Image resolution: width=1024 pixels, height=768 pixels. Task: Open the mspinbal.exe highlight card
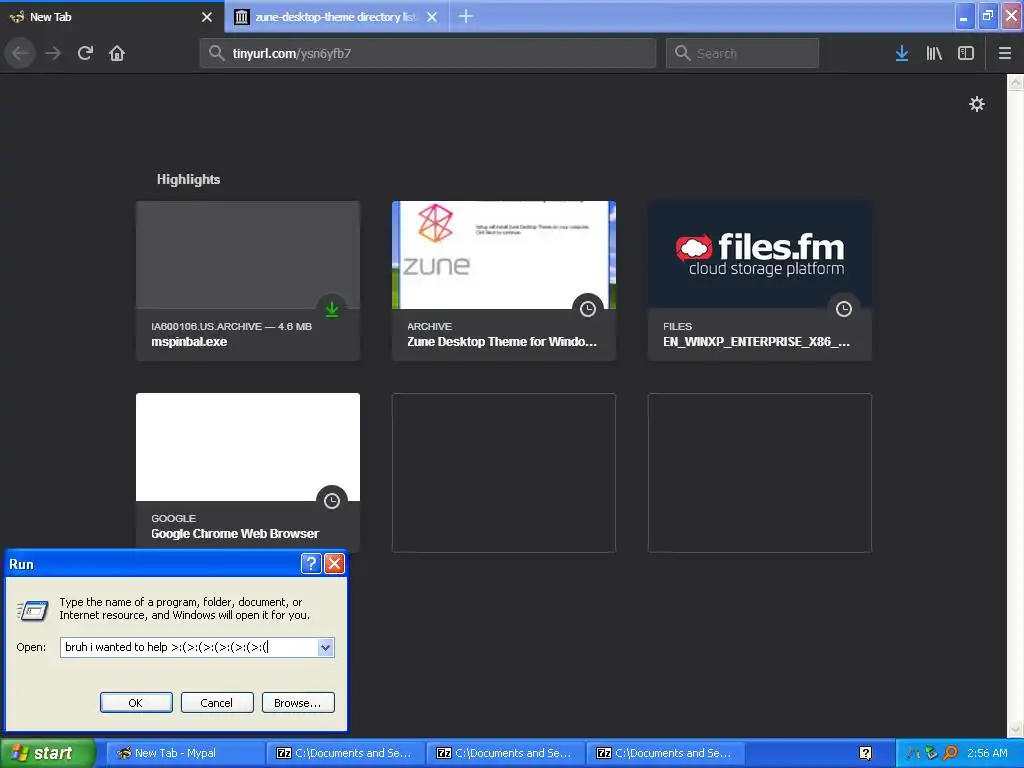pos(248,281)
